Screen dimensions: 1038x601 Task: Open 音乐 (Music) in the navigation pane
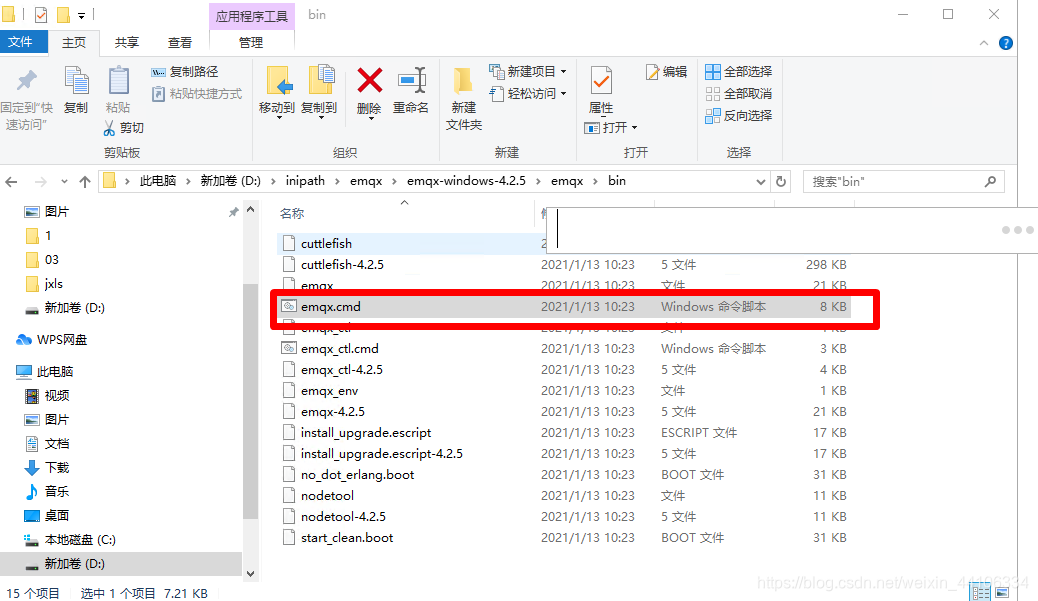tap(46, 491)
